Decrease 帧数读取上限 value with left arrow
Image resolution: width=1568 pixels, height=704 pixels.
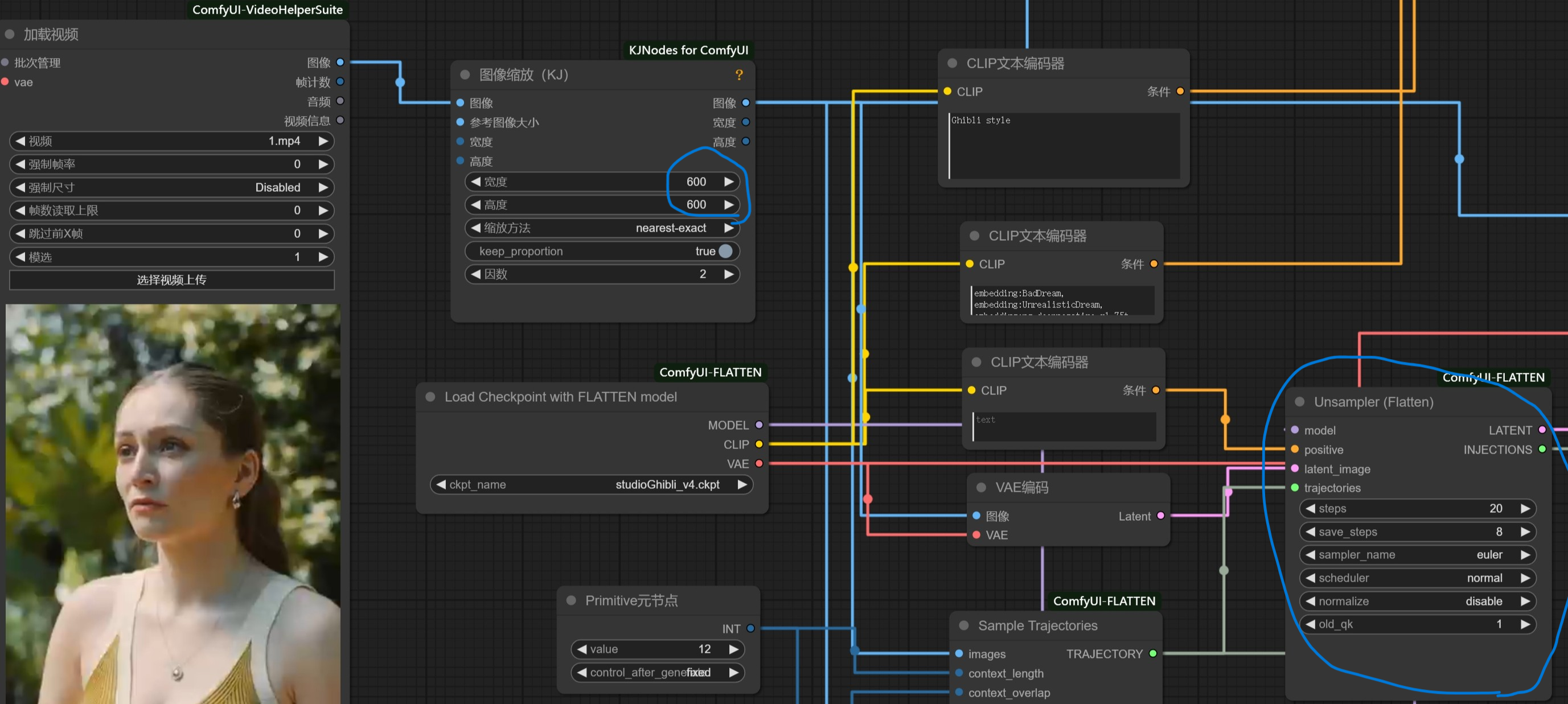(20, 211)
